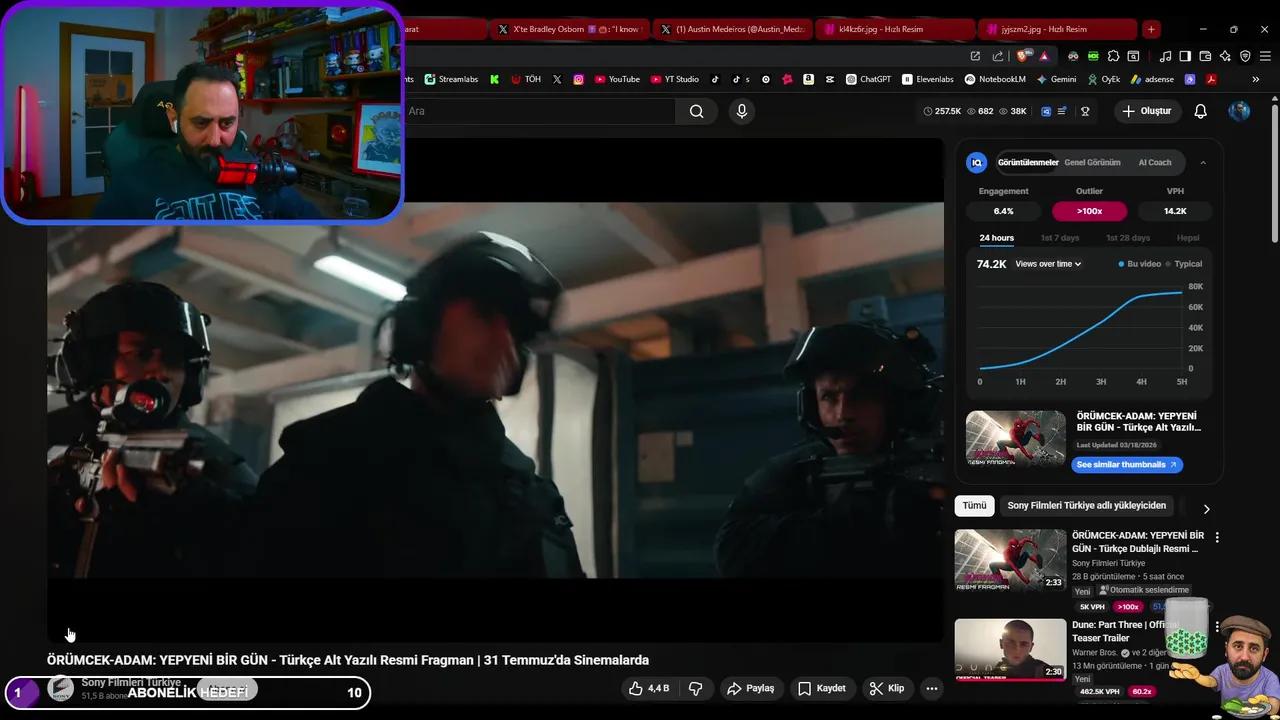Click the Dune Part Three trailer thumbnail
The height and width of the screenshot is (720, 1280).
[x=1010, y=649]
